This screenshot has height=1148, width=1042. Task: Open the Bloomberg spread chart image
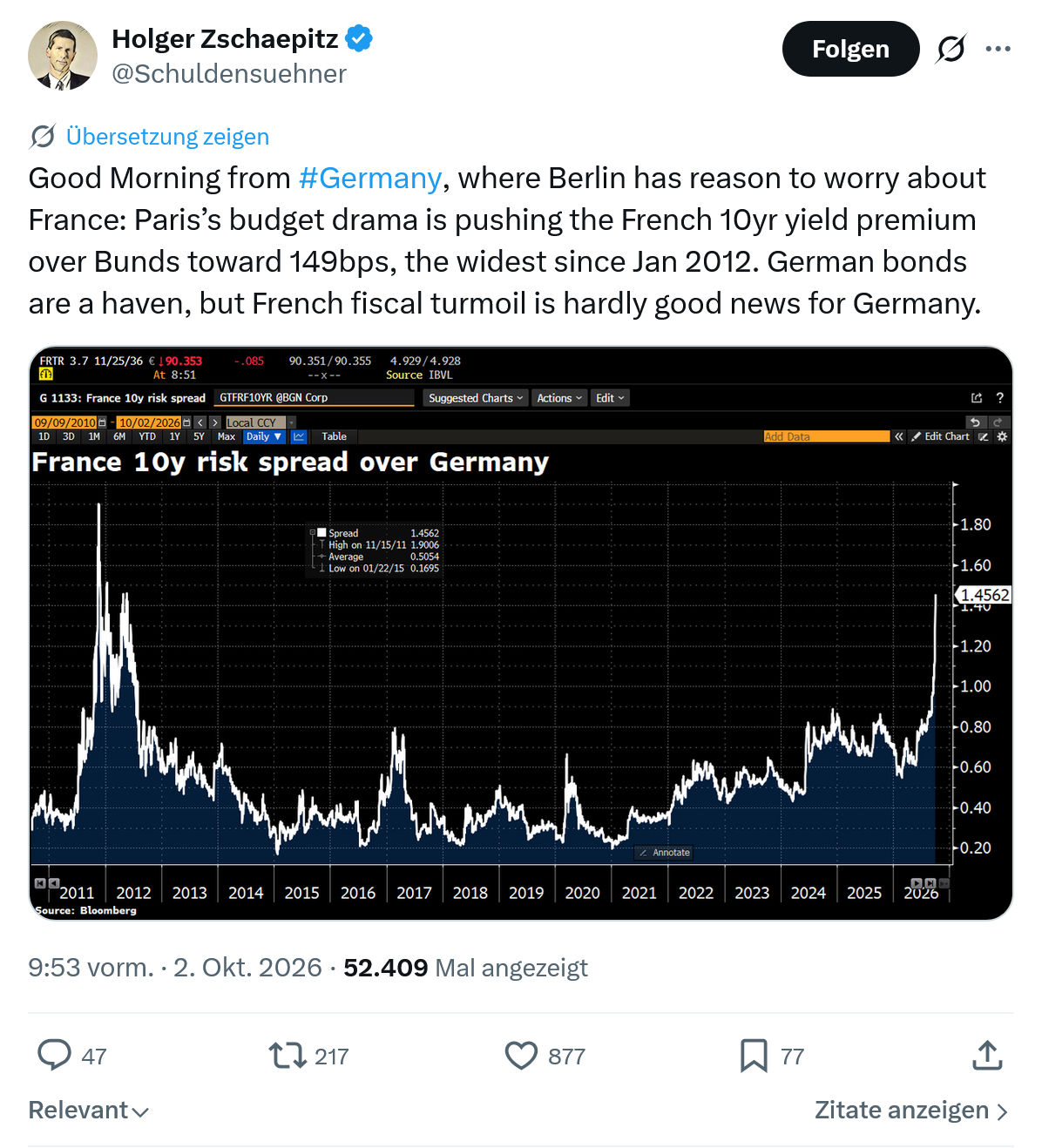tap(521, 633)
